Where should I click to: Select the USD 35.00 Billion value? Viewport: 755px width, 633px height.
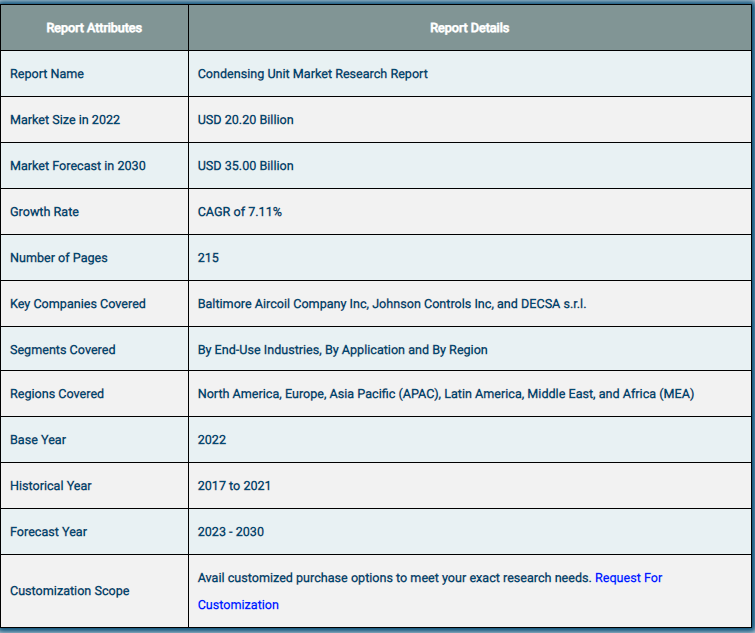[246, 166]
